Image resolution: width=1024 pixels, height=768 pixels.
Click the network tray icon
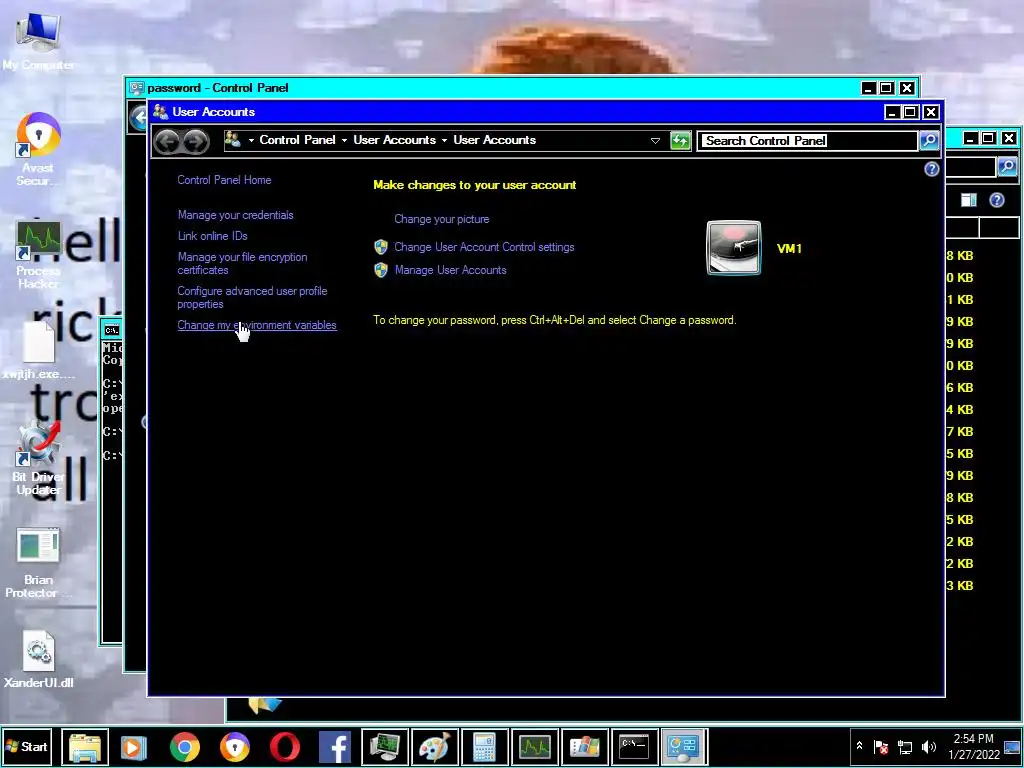coord(905,746)
